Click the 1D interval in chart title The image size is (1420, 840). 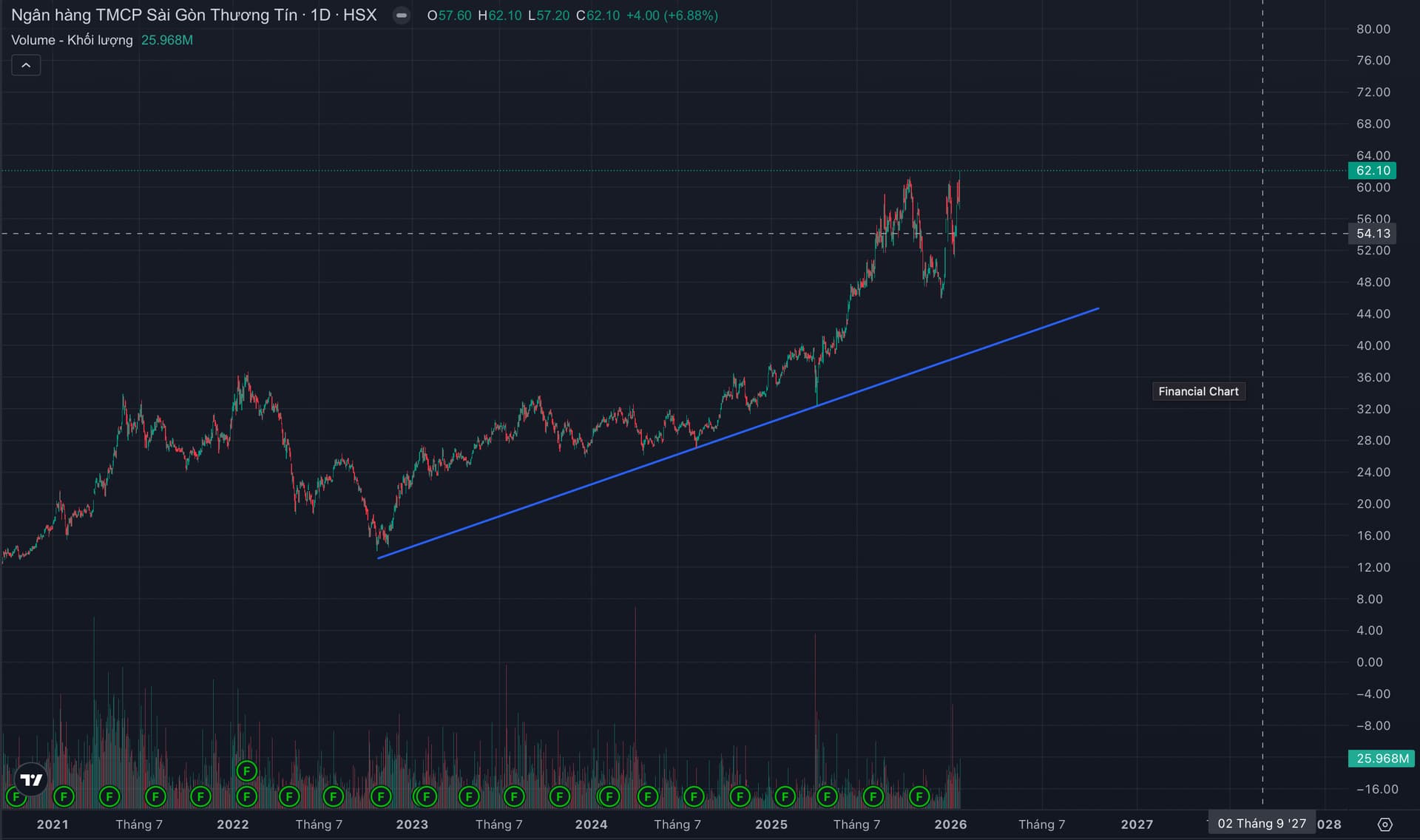(320, 16)
